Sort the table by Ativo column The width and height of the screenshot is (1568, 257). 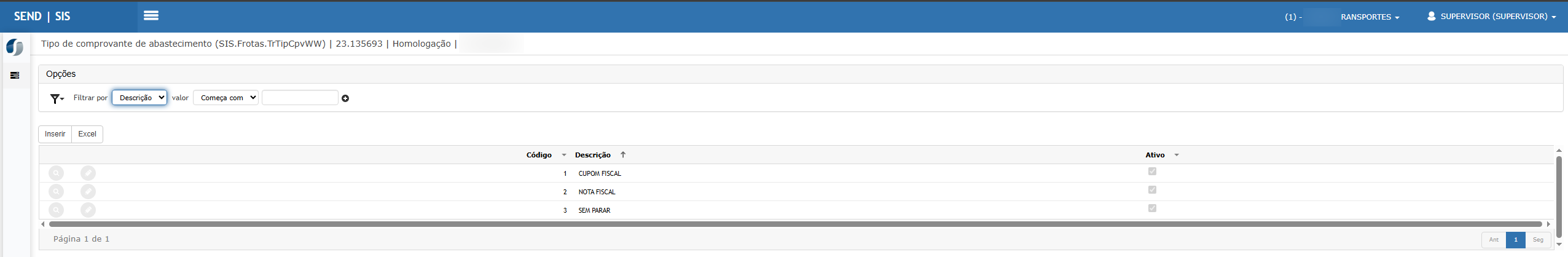[1155, 155]
